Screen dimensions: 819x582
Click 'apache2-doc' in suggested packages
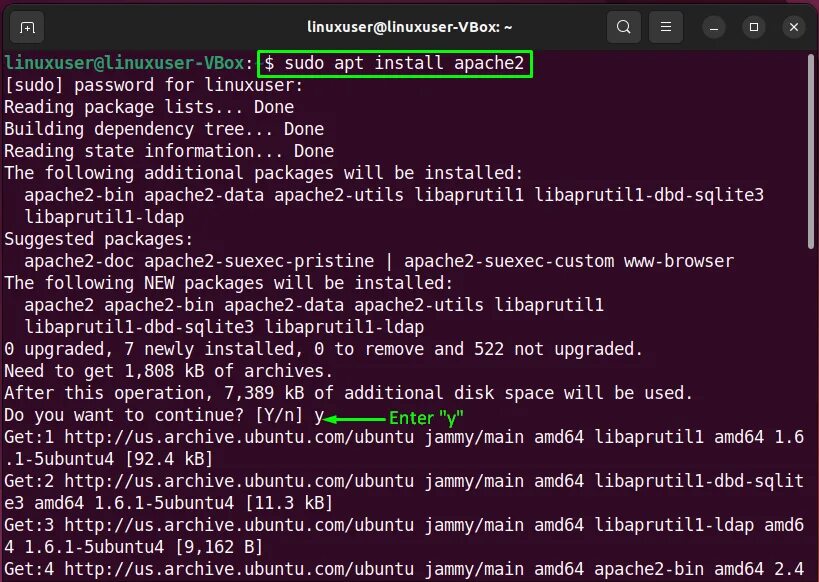[x=79, y=261]
